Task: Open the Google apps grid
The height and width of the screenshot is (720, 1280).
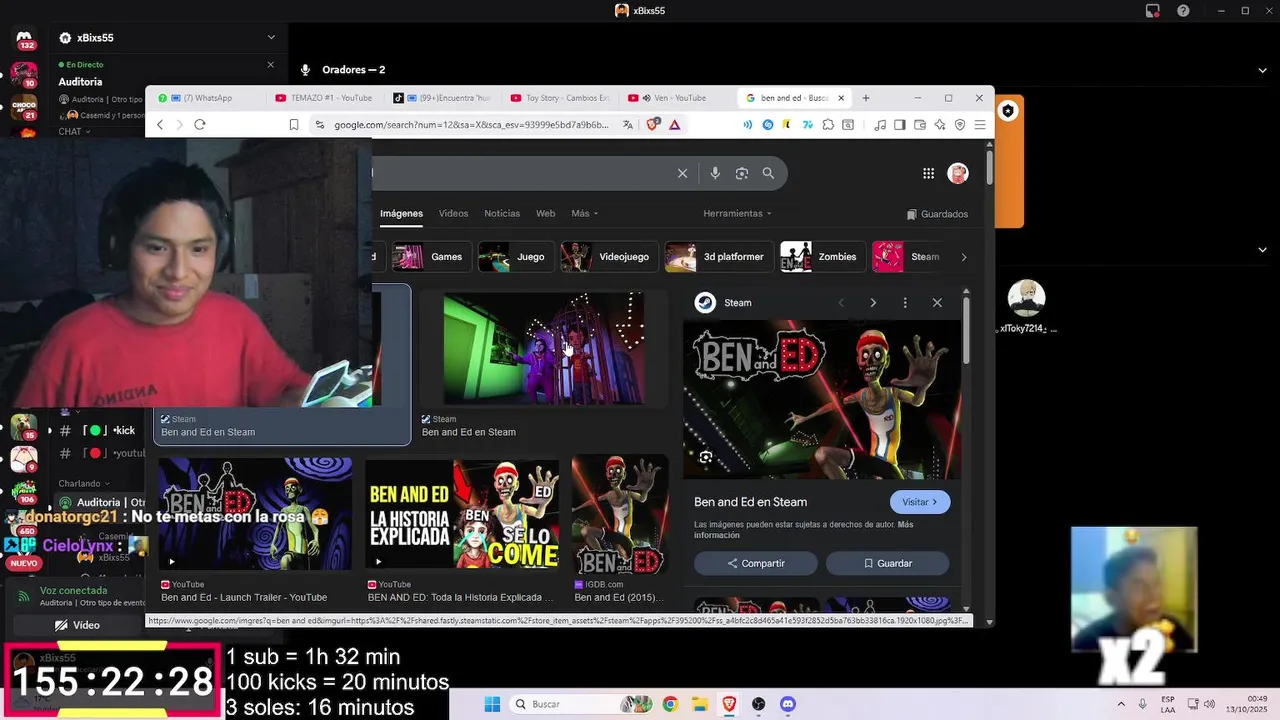Action: point(929,174)
